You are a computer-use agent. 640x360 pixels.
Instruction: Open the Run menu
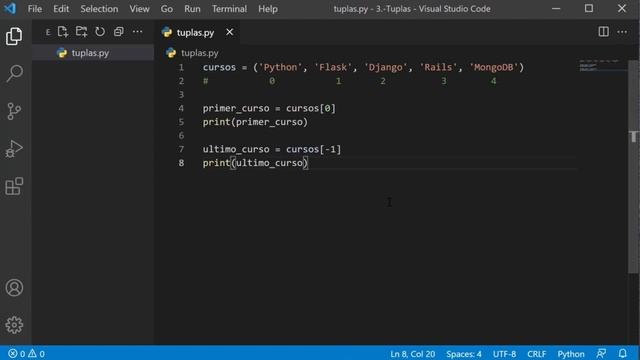click(192, 9)
